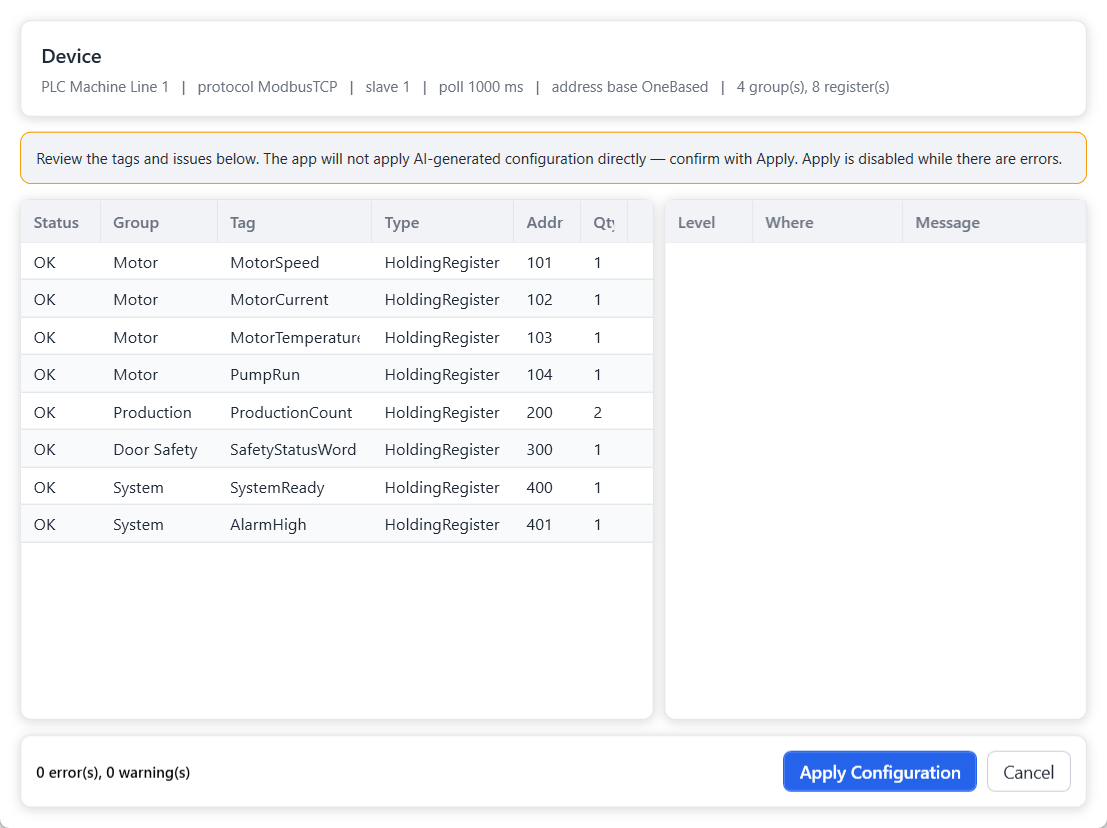The image size is (1107, 828).
Task: Click the poll 1000 ms text
Action: click(x=481, y=87)
